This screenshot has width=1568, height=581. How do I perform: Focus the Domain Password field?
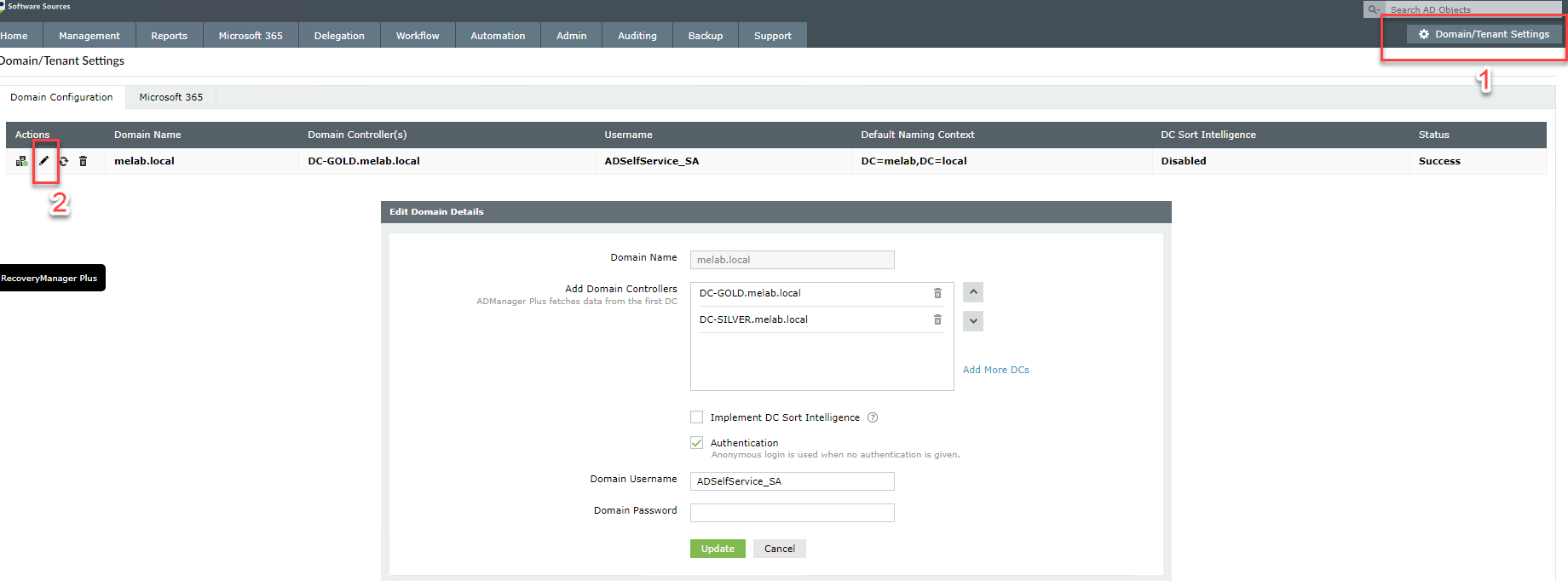[x=792, y=512]
